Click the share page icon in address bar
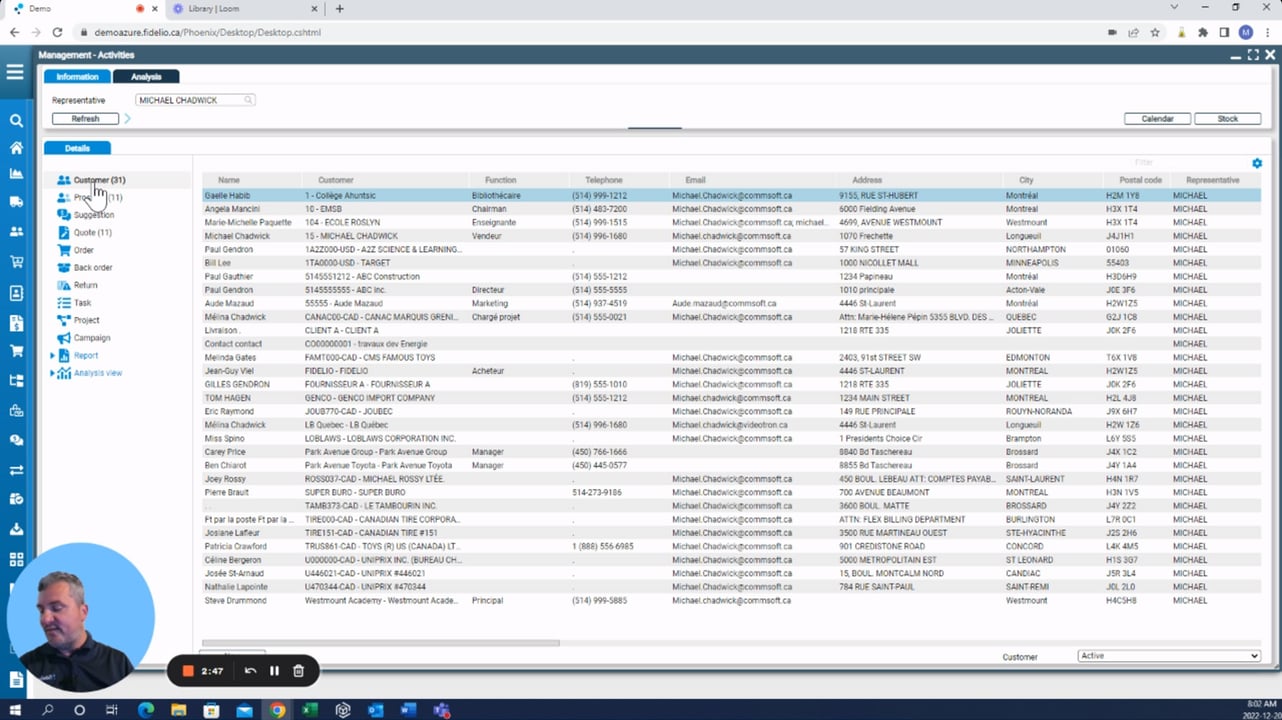Screen dimensions: 1282x720 tap(1133, 32)
